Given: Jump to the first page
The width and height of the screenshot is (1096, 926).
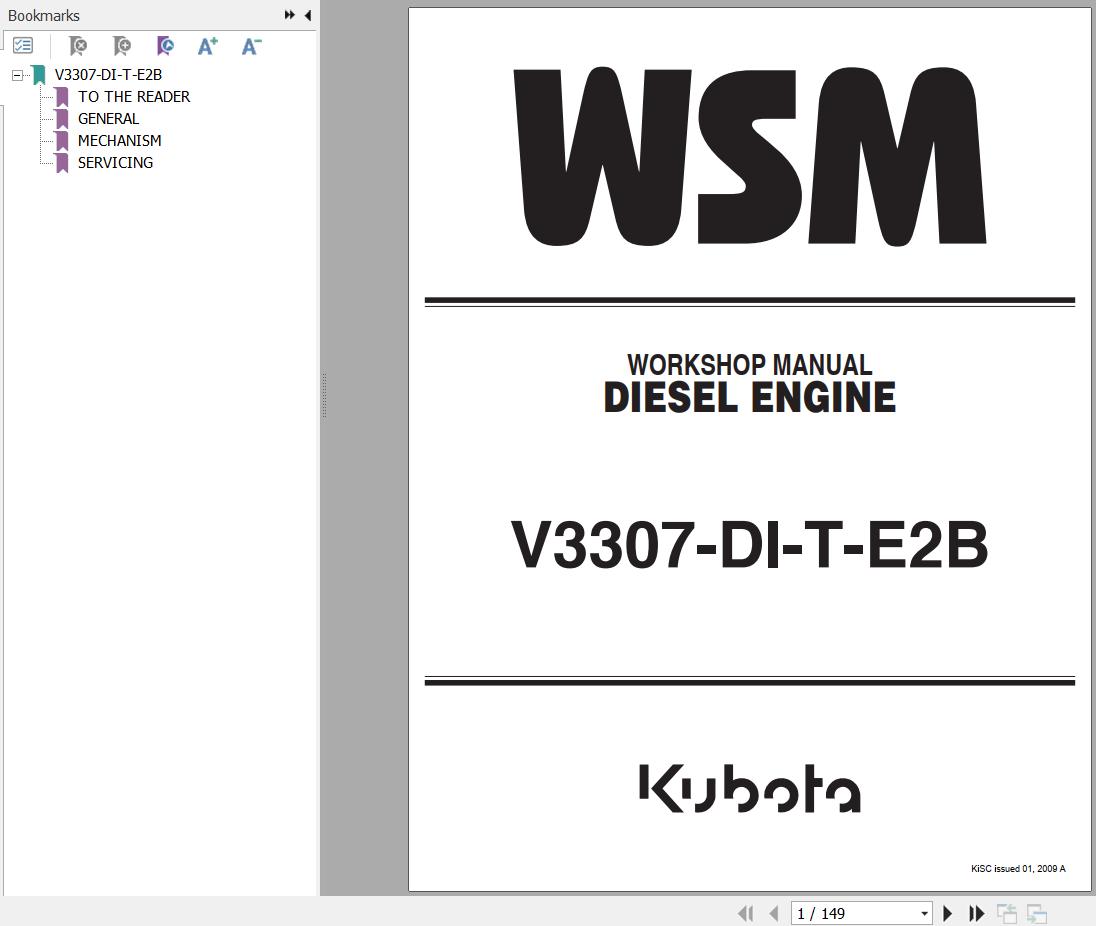Looking at the screenshot, I should pyautogui.click(x=745, y=913).
